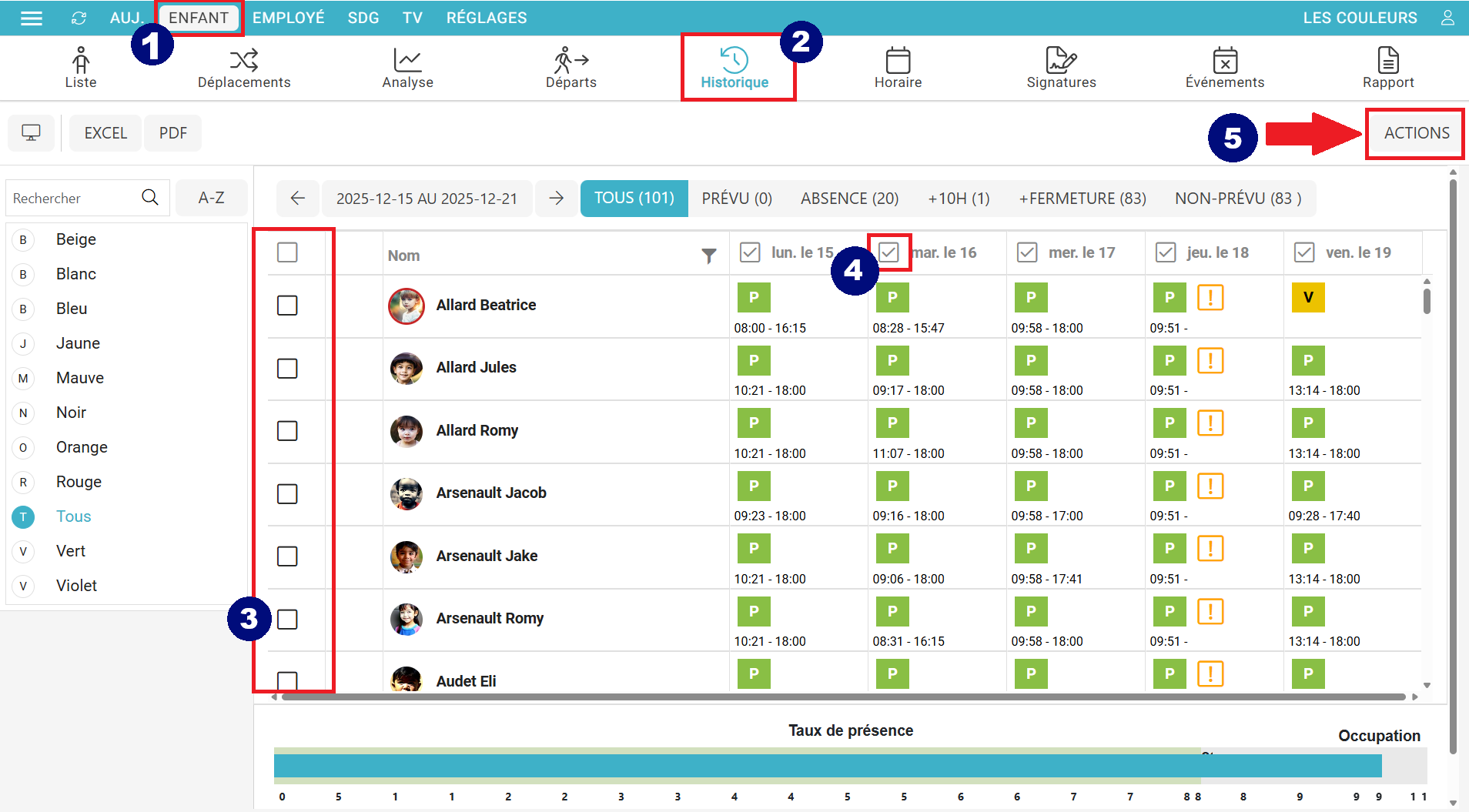
Task: Click the Taux de présence progress bar
Action: [x=828, y=766]
